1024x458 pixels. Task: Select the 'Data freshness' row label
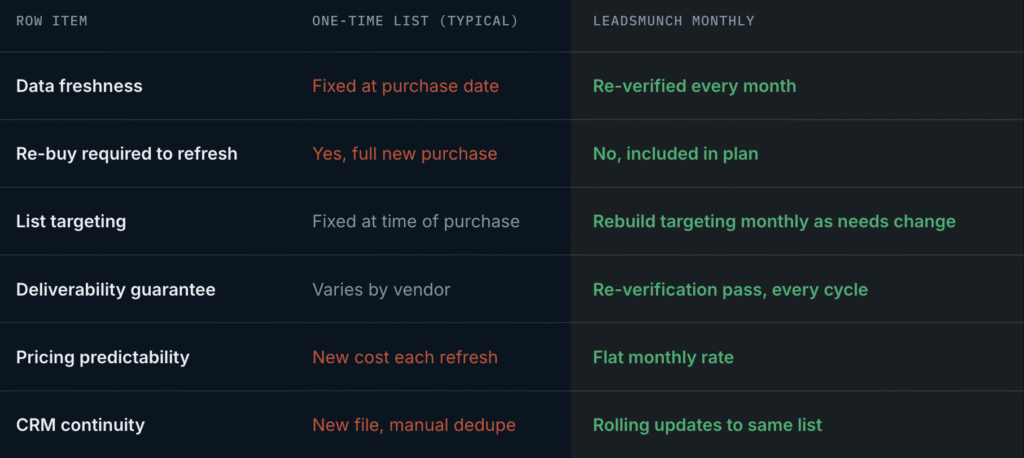[79, 86]
